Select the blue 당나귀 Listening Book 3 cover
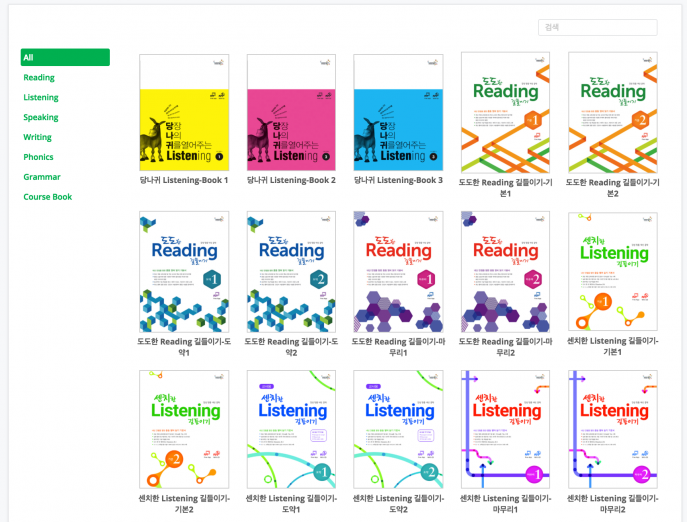687x522 pixels. coord(398,113)
